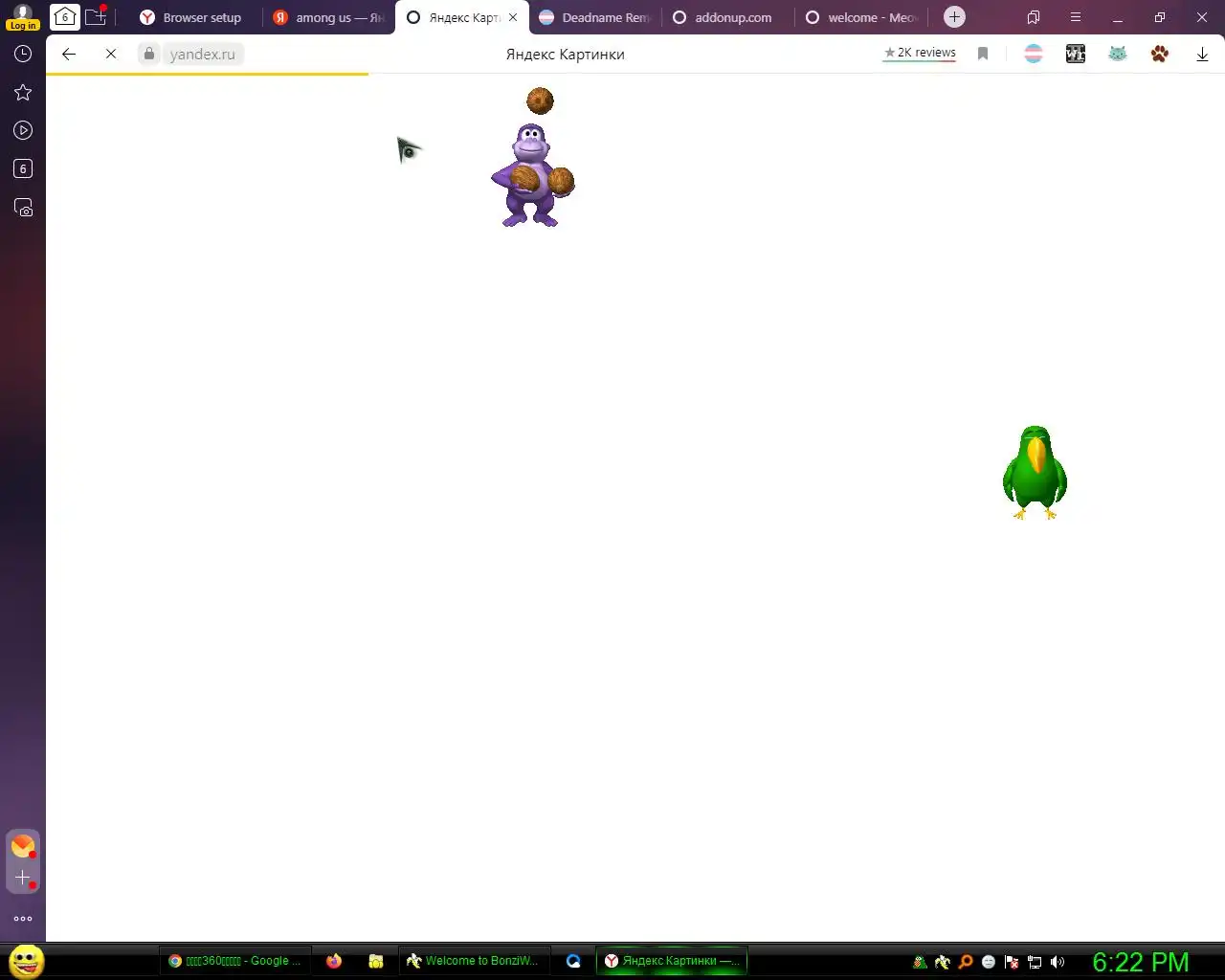
Task: Open the stacked tabs icon in the title bar
Action: pos(1034,17)
